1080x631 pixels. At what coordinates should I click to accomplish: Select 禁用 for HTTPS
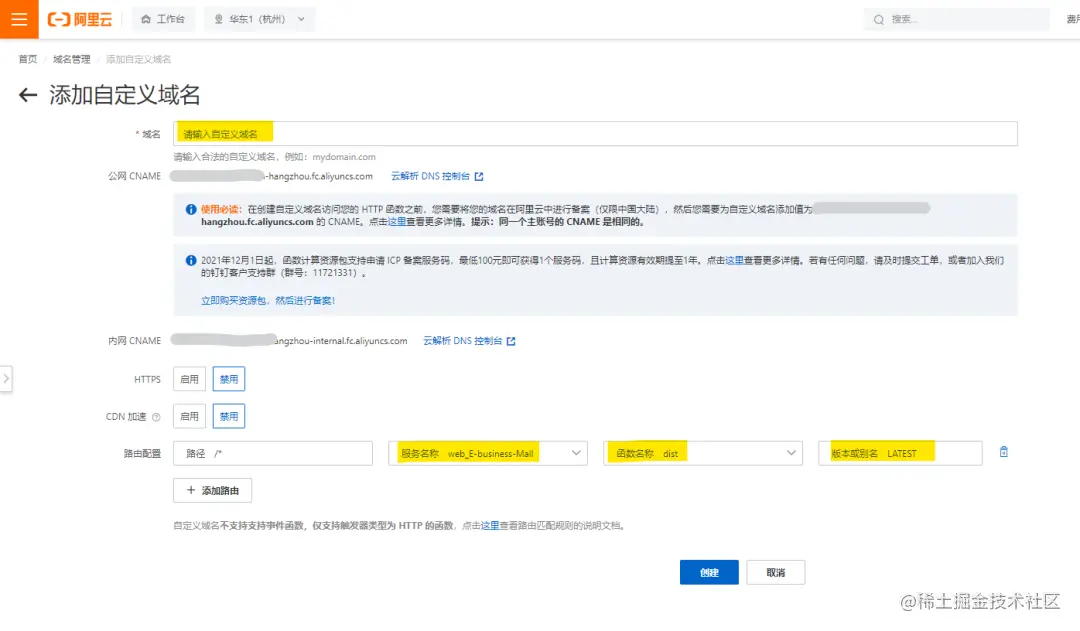(229, 379)
